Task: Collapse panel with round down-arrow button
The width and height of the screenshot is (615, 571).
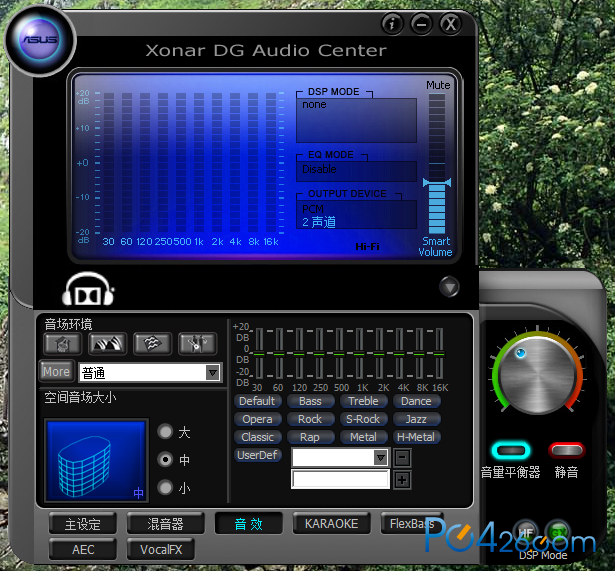Action: [449, 287]
